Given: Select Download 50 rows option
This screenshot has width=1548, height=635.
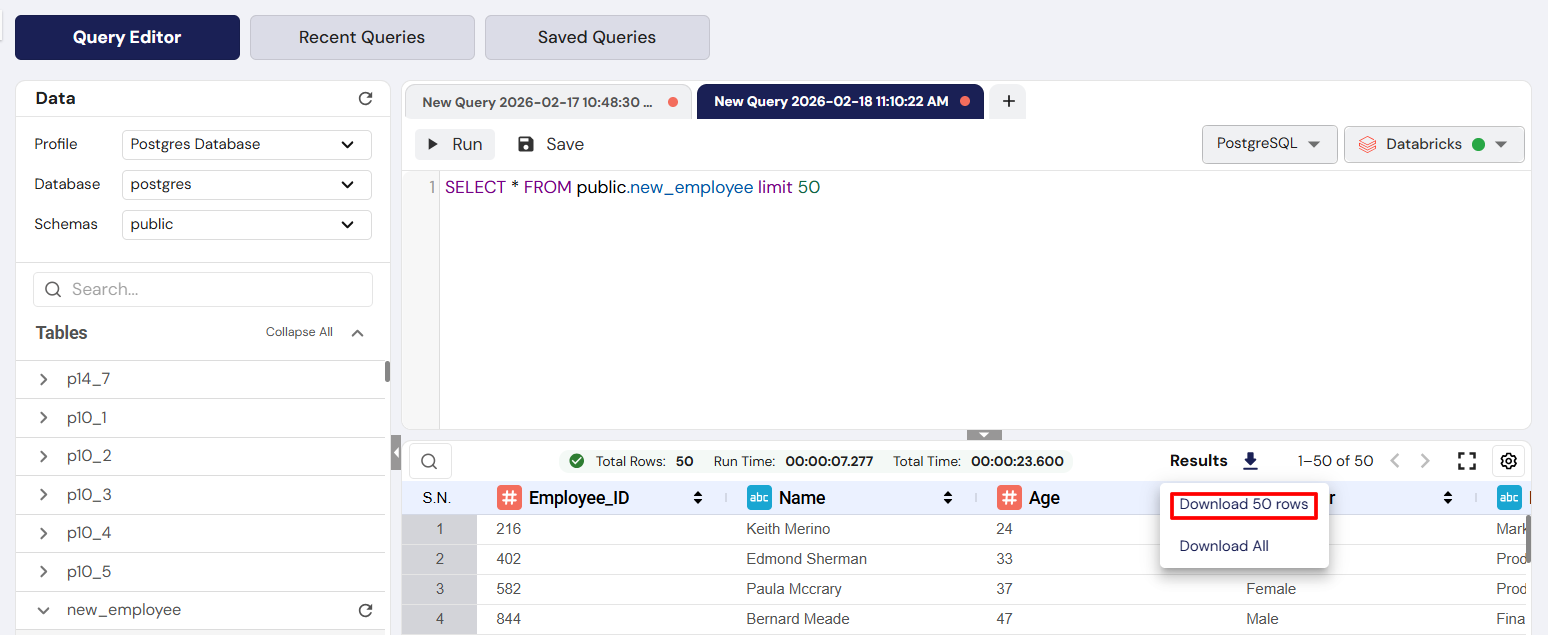Looking at the screenshot, I should (1243, 505).
